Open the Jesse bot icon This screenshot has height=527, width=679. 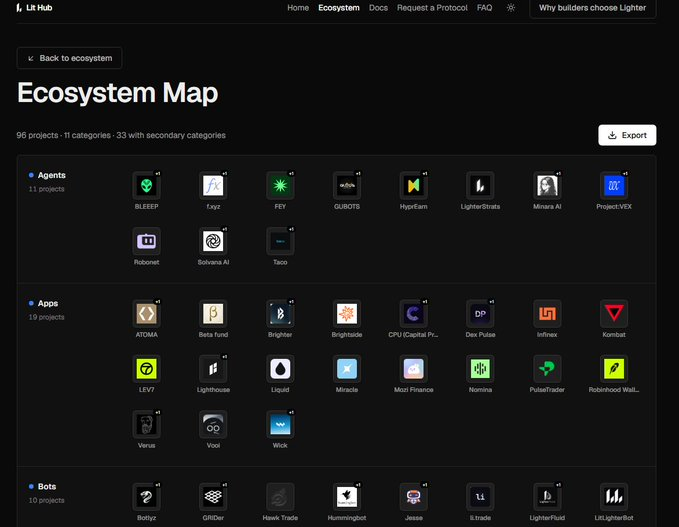414,497
